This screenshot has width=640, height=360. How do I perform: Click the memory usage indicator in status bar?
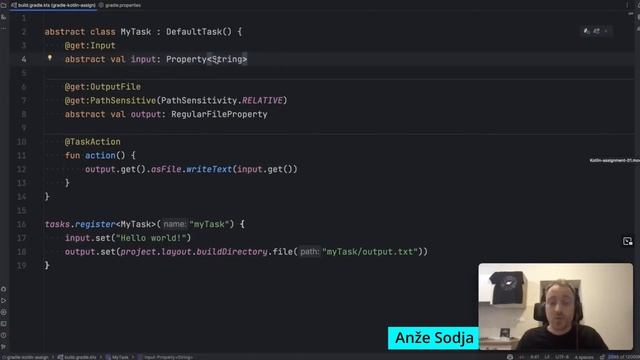coord(623,357)
